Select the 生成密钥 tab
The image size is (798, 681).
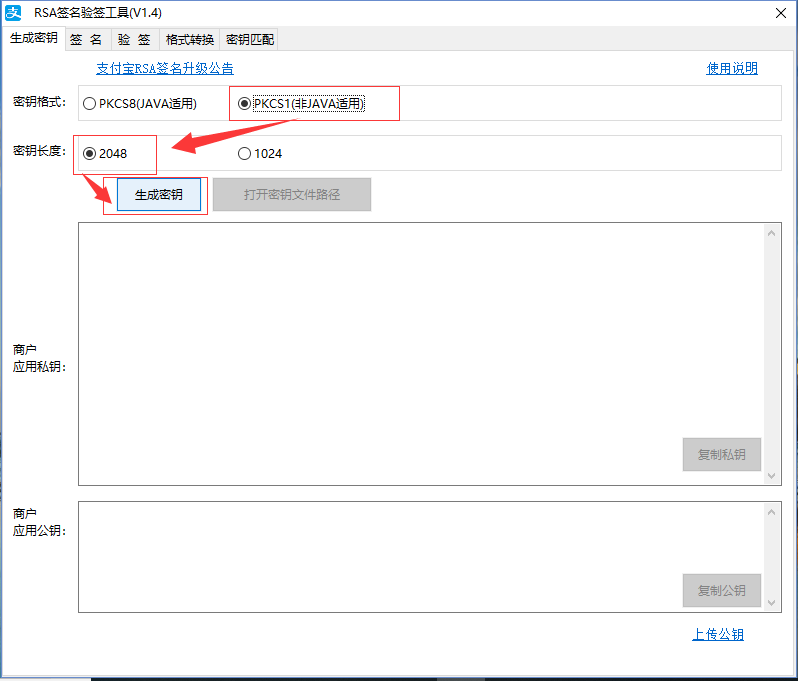(x=33, y=38)
